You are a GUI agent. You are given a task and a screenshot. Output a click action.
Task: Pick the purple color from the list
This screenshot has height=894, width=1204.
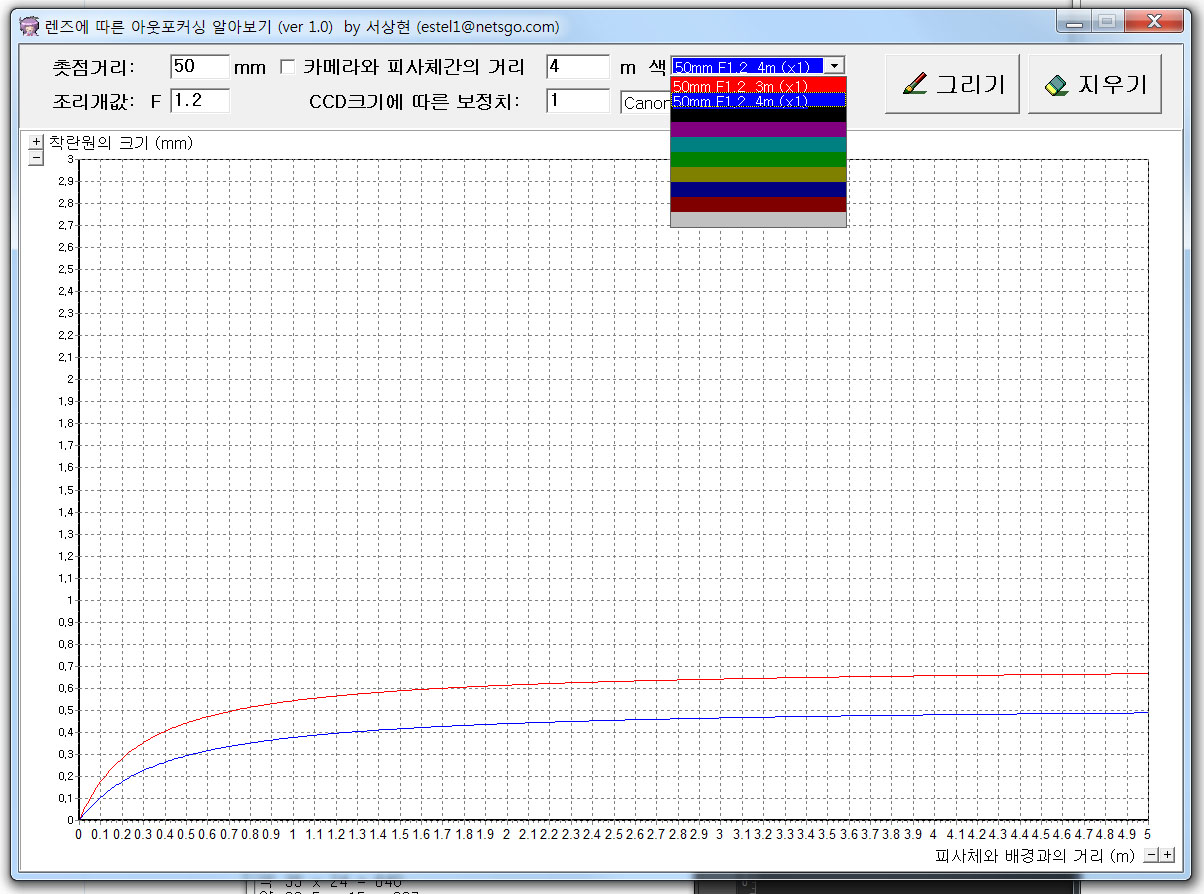tap(758, 130)
